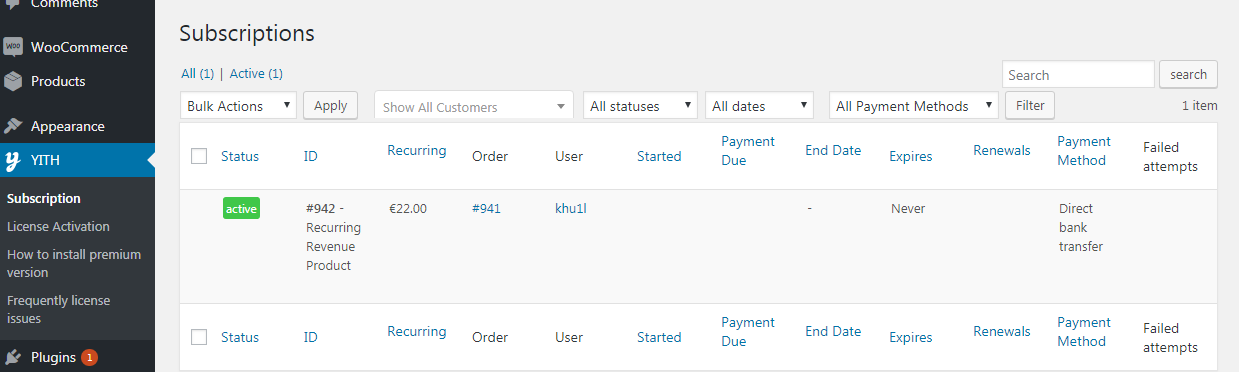Click the Products box icon
The image size is (1239, 372).
pyautogui.click(x=13, y=81)
